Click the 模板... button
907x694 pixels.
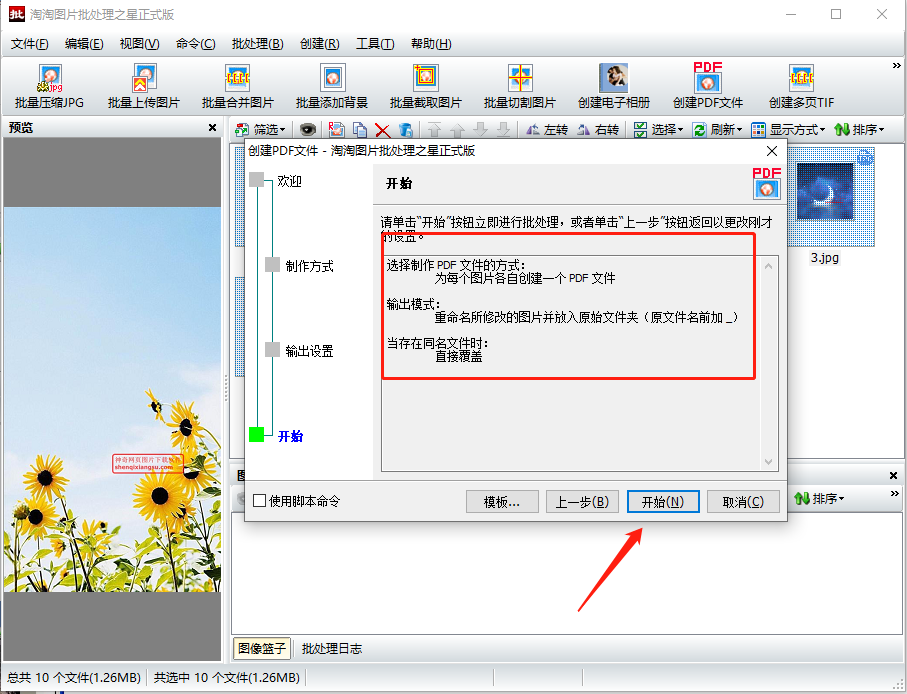coord(502,502)
